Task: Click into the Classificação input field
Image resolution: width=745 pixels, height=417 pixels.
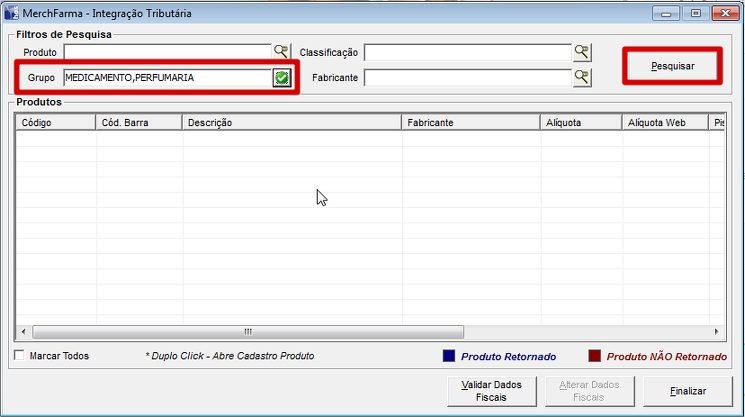Action: (x=467, y=52)
